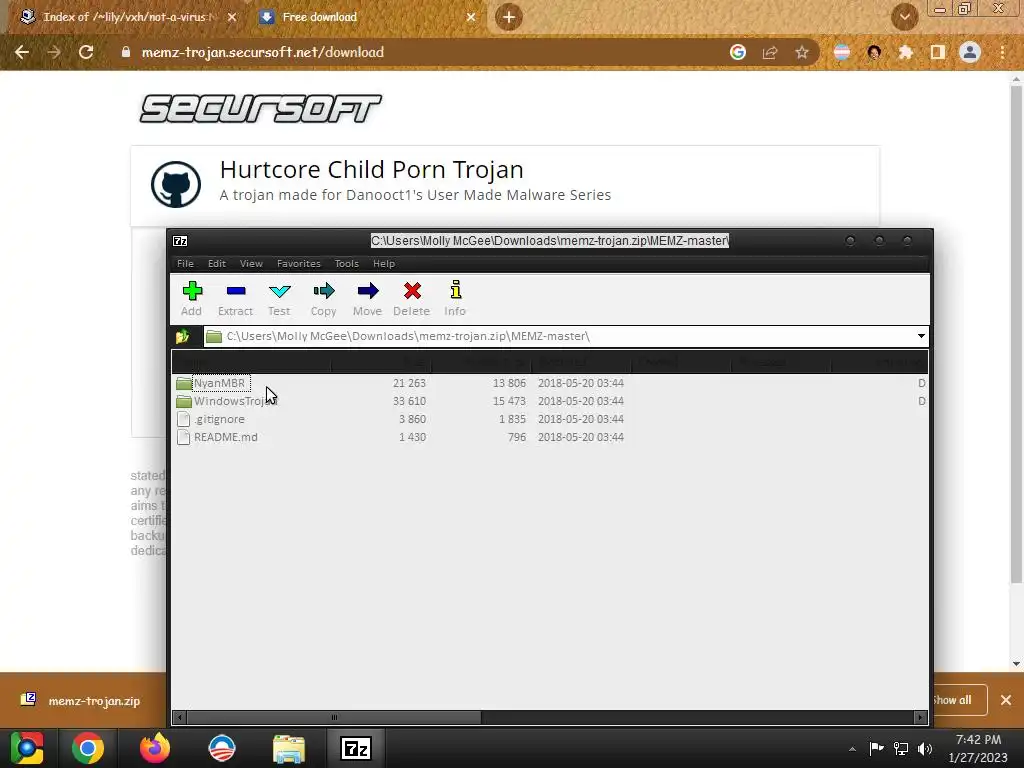Bookmark this page with the star icon
1024x768 pixels.
point(802,52)
